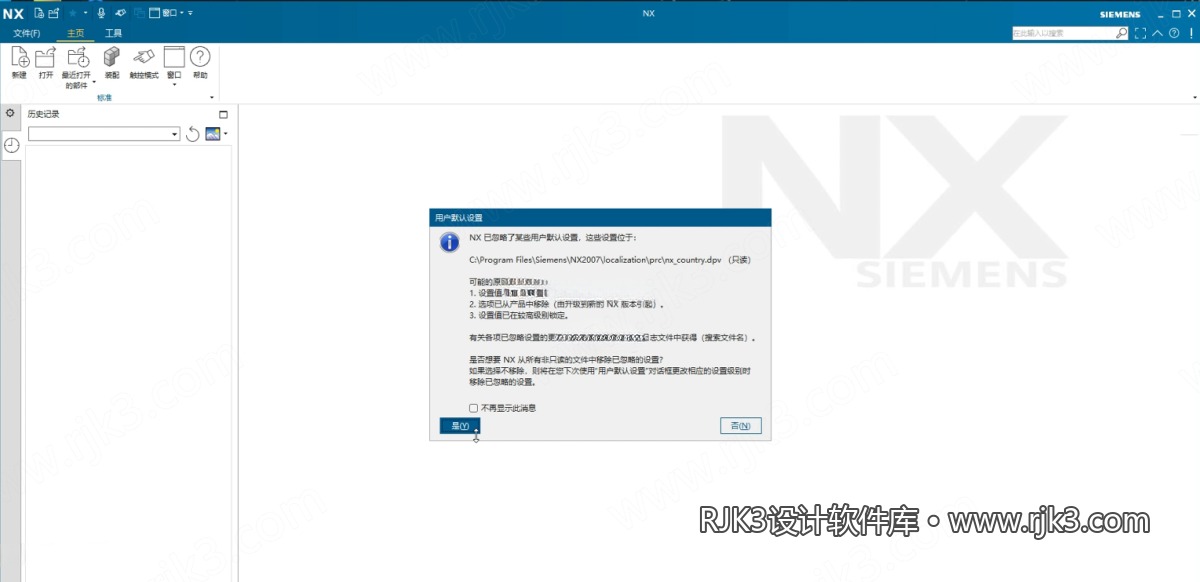Expand the dropdown arrow under 窗口 ribbon button

tap(174, 85)
